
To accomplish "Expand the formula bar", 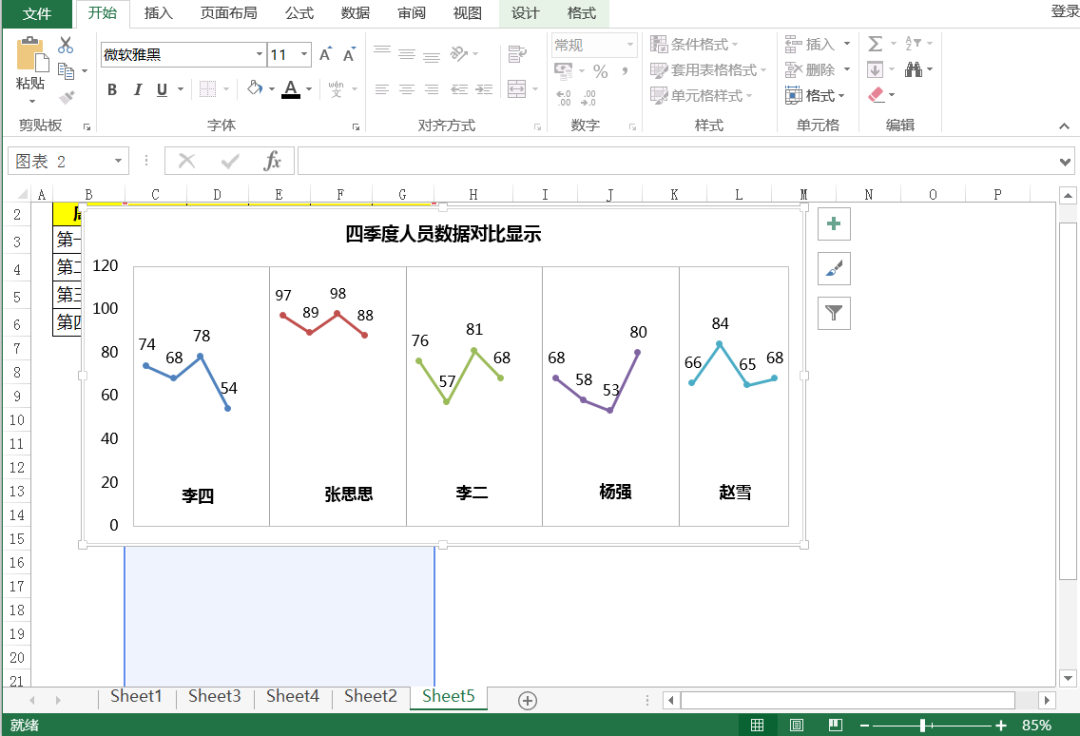I will tap(1065, 162).
